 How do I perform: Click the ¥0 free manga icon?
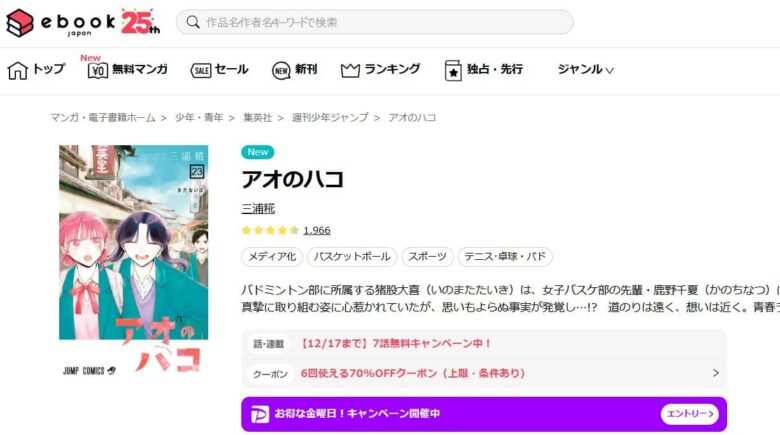(98, 71)
